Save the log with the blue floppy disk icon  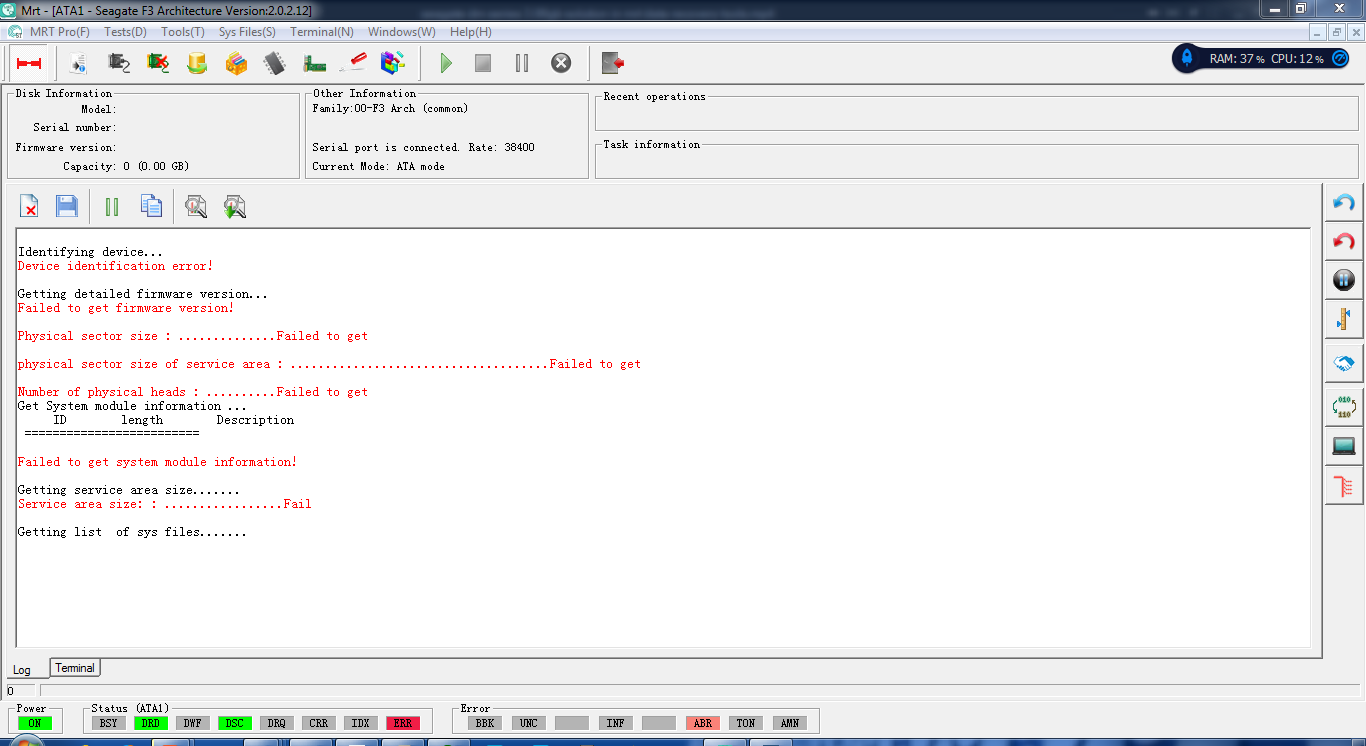67,207
